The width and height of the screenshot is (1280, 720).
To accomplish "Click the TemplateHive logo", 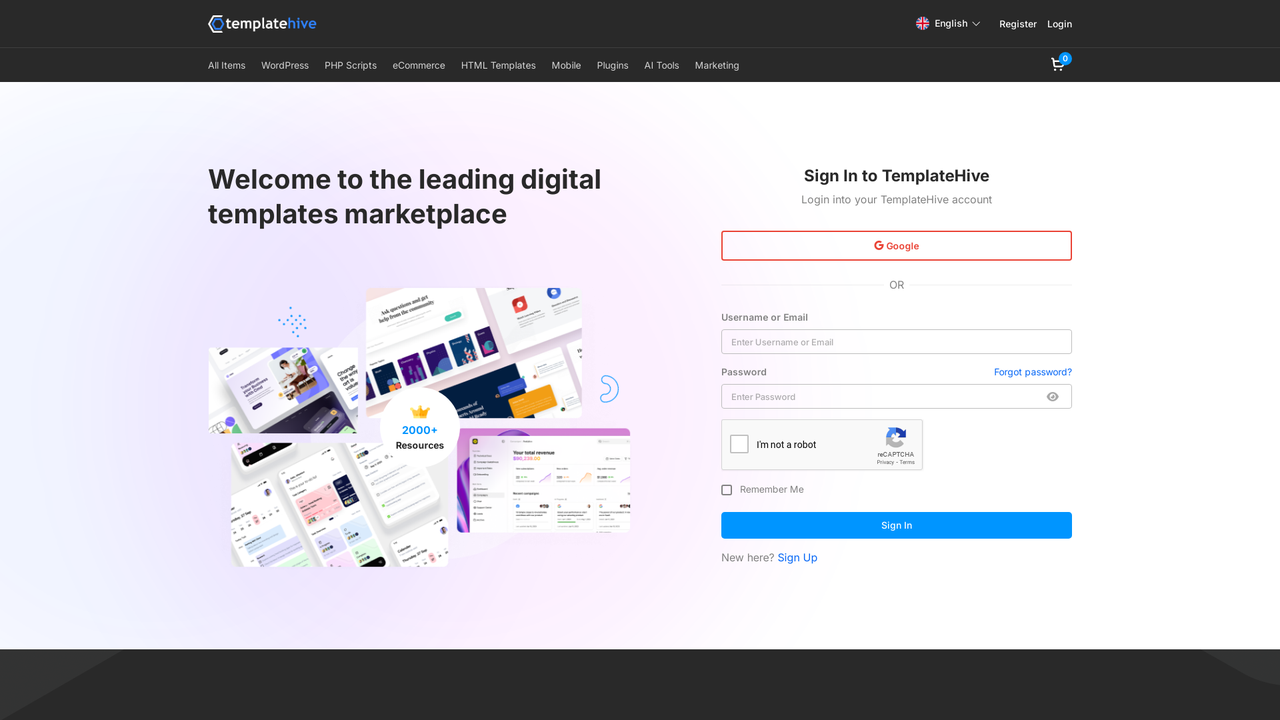I will [262, 24].
